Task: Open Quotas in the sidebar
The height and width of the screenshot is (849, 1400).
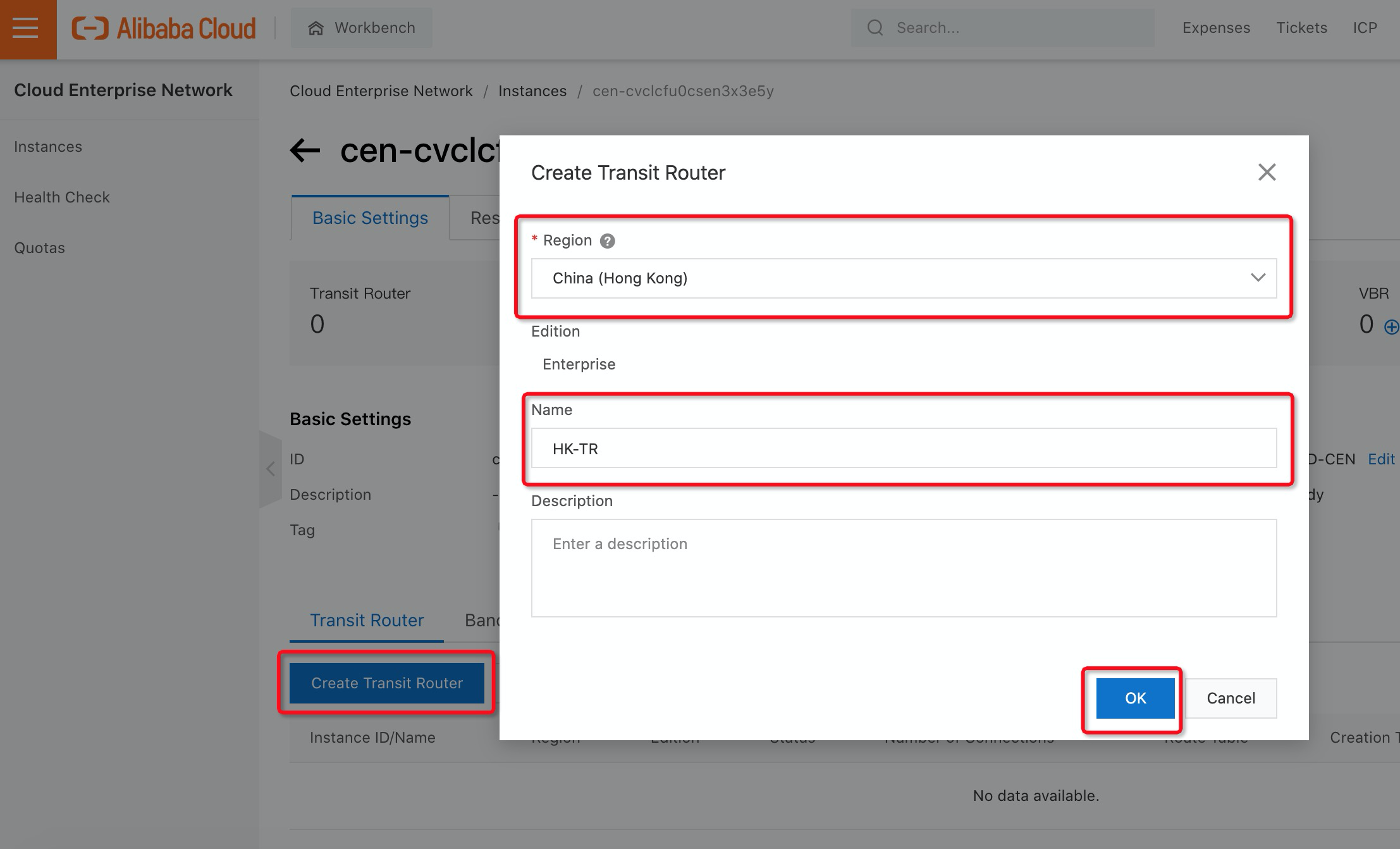Action: point(39,248)
